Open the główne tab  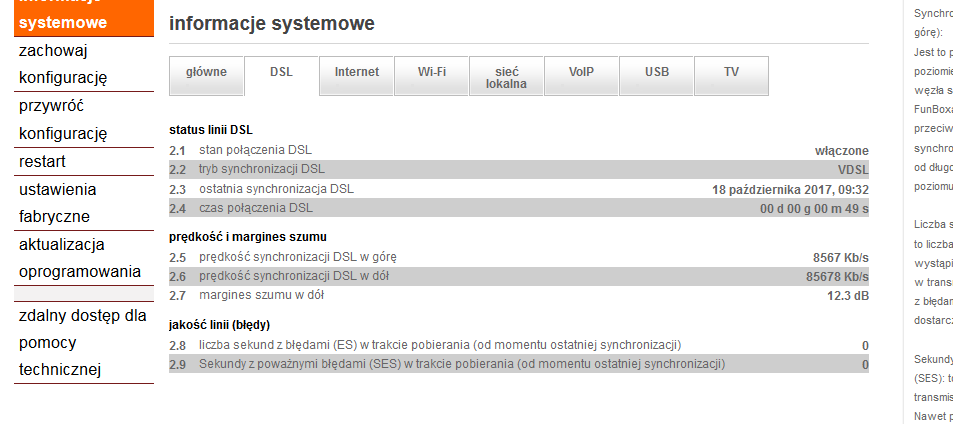tap(207, 73)
